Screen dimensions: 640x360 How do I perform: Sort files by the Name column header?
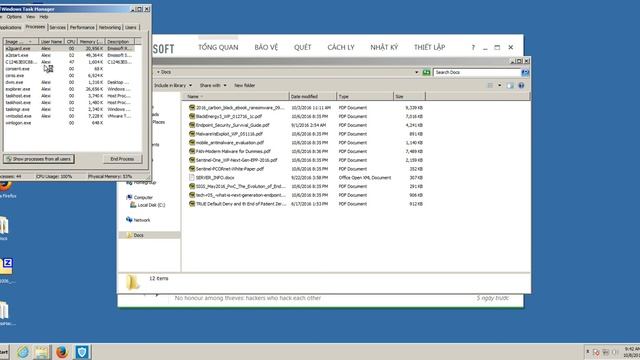click(x=236, y=96)
